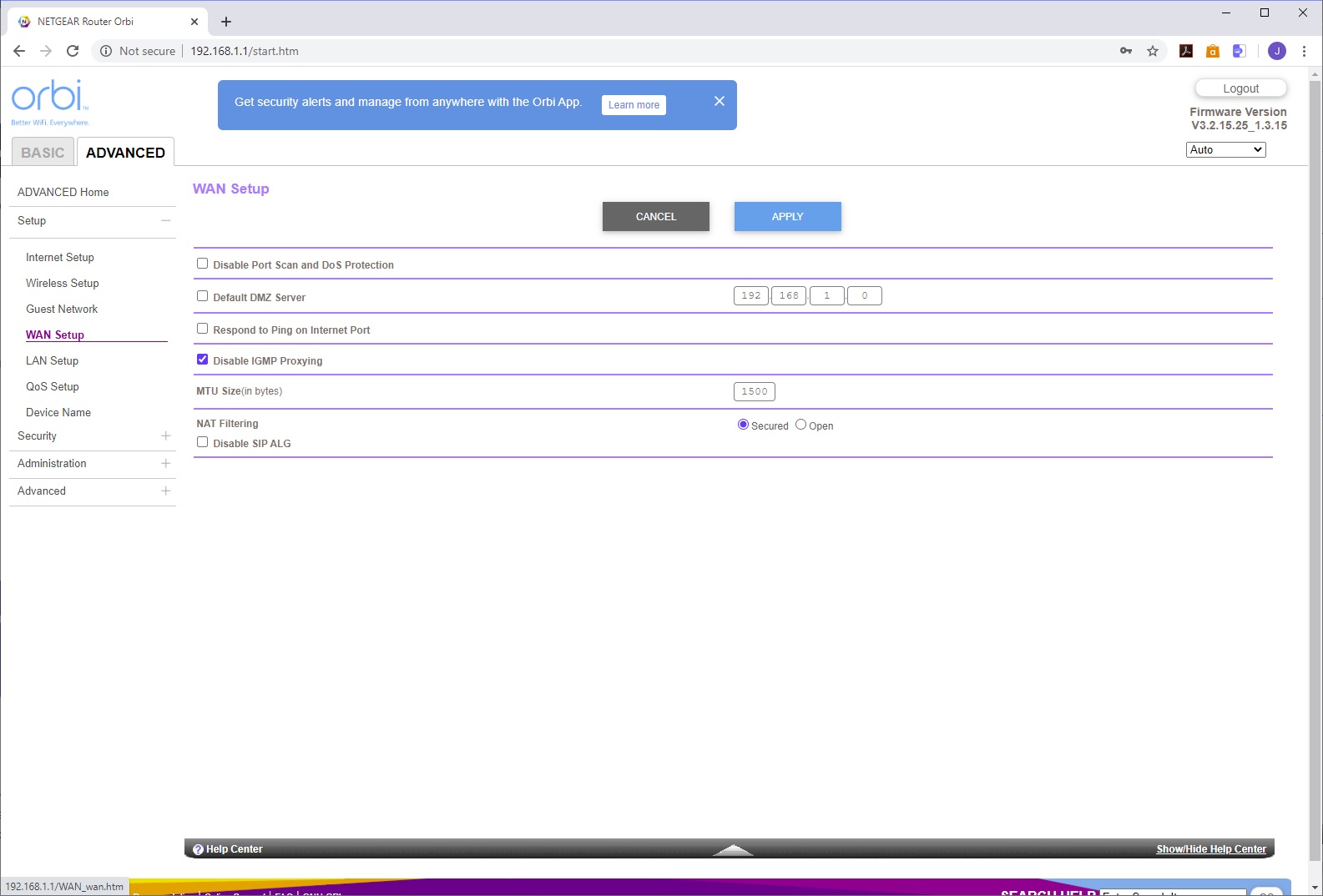
Task: Expand the Advanced menu section
Action: point(165,491)
